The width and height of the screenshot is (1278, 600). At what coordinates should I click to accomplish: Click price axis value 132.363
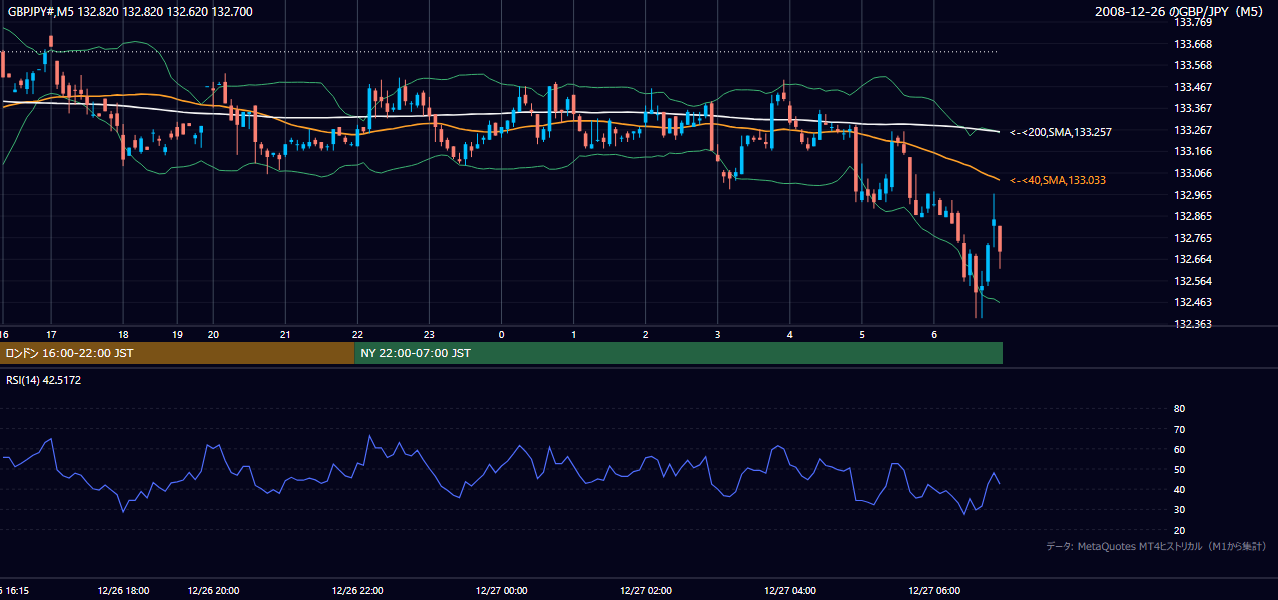1192,324
